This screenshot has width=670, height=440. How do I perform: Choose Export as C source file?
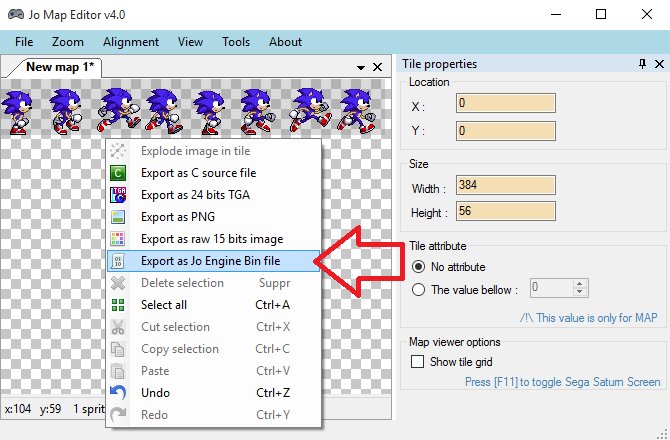[213, 173]
